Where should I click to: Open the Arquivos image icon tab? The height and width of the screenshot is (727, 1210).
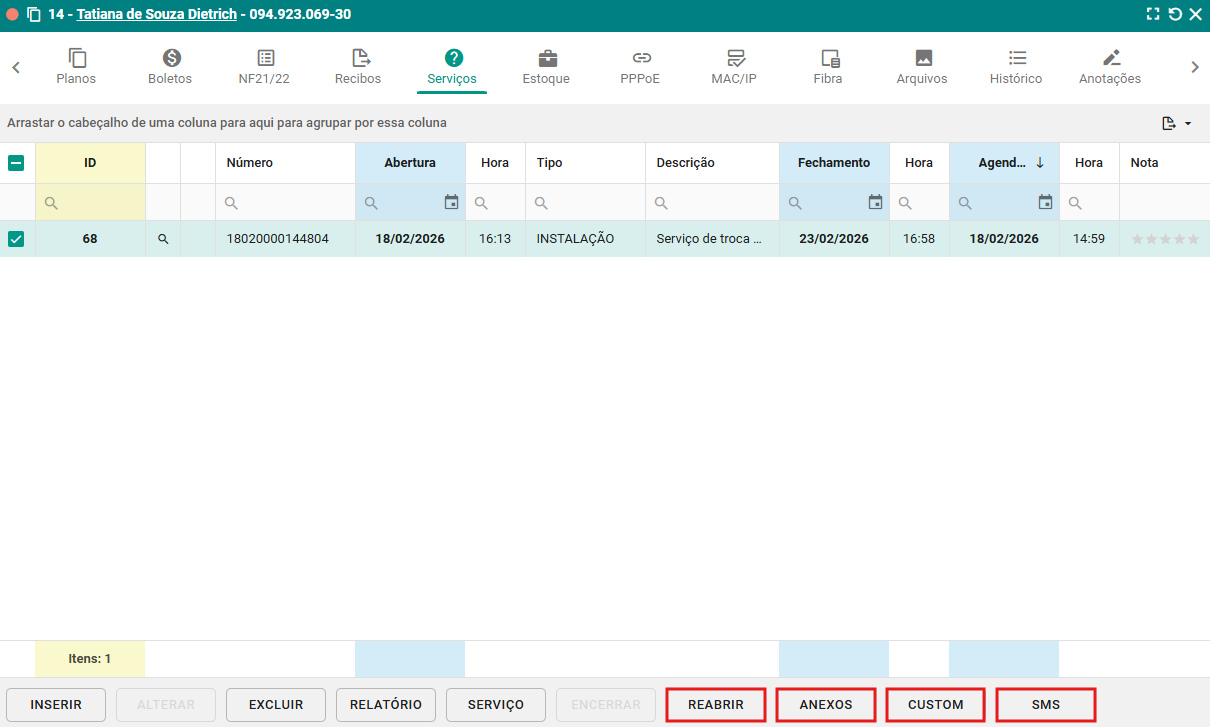point(922,59)
